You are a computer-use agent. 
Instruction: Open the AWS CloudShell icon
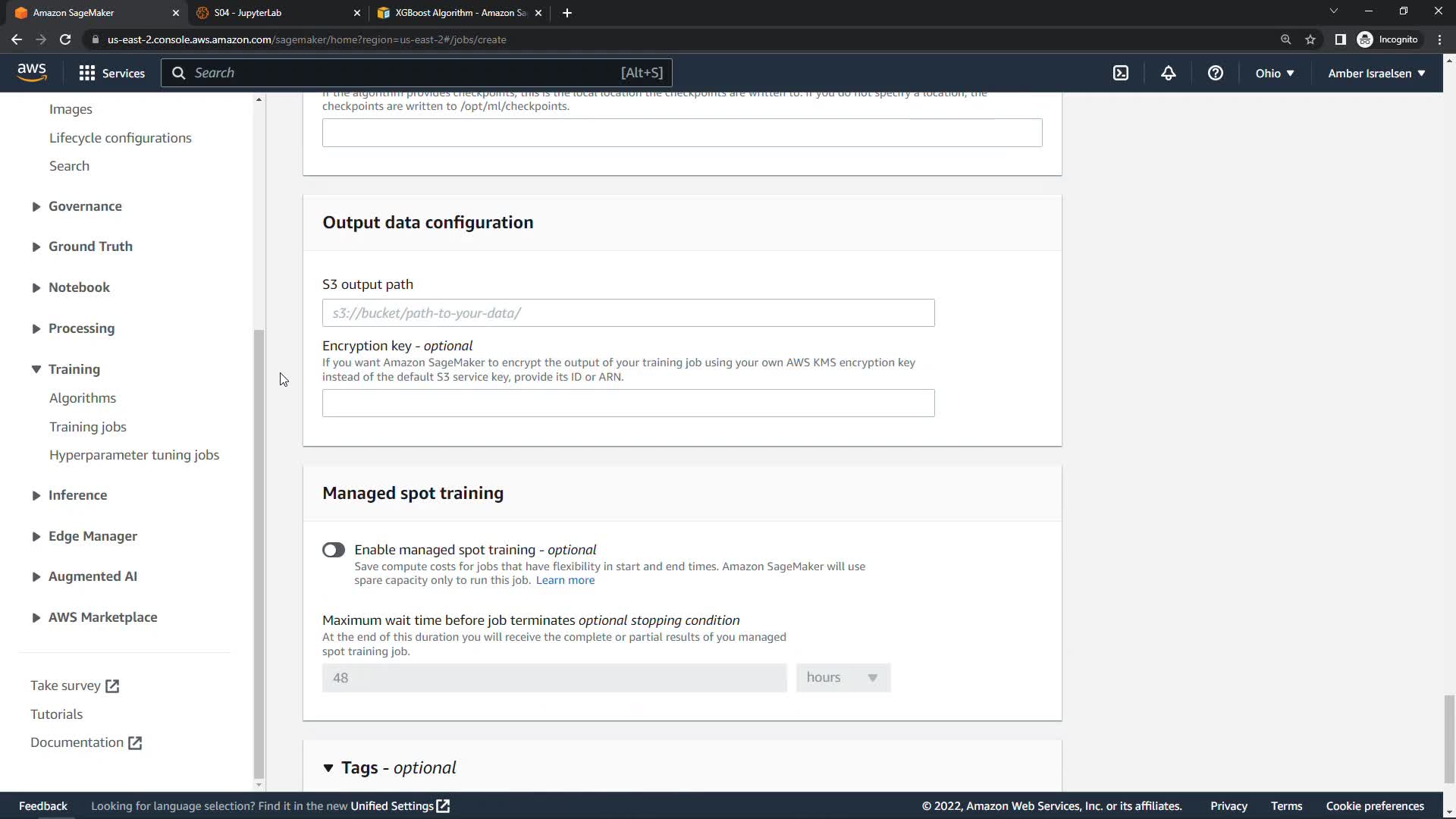point(1121,73)
